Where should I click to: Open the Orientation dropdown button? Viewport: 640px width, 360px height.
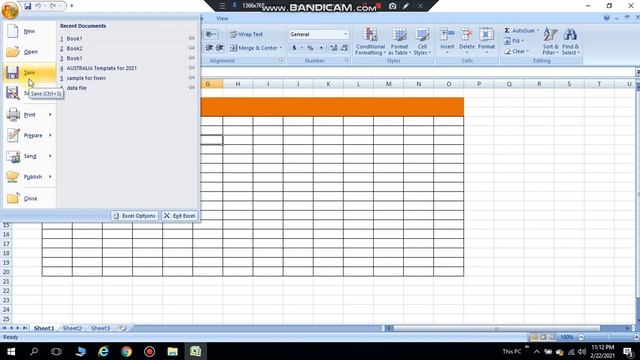click(x=211, y=34)
